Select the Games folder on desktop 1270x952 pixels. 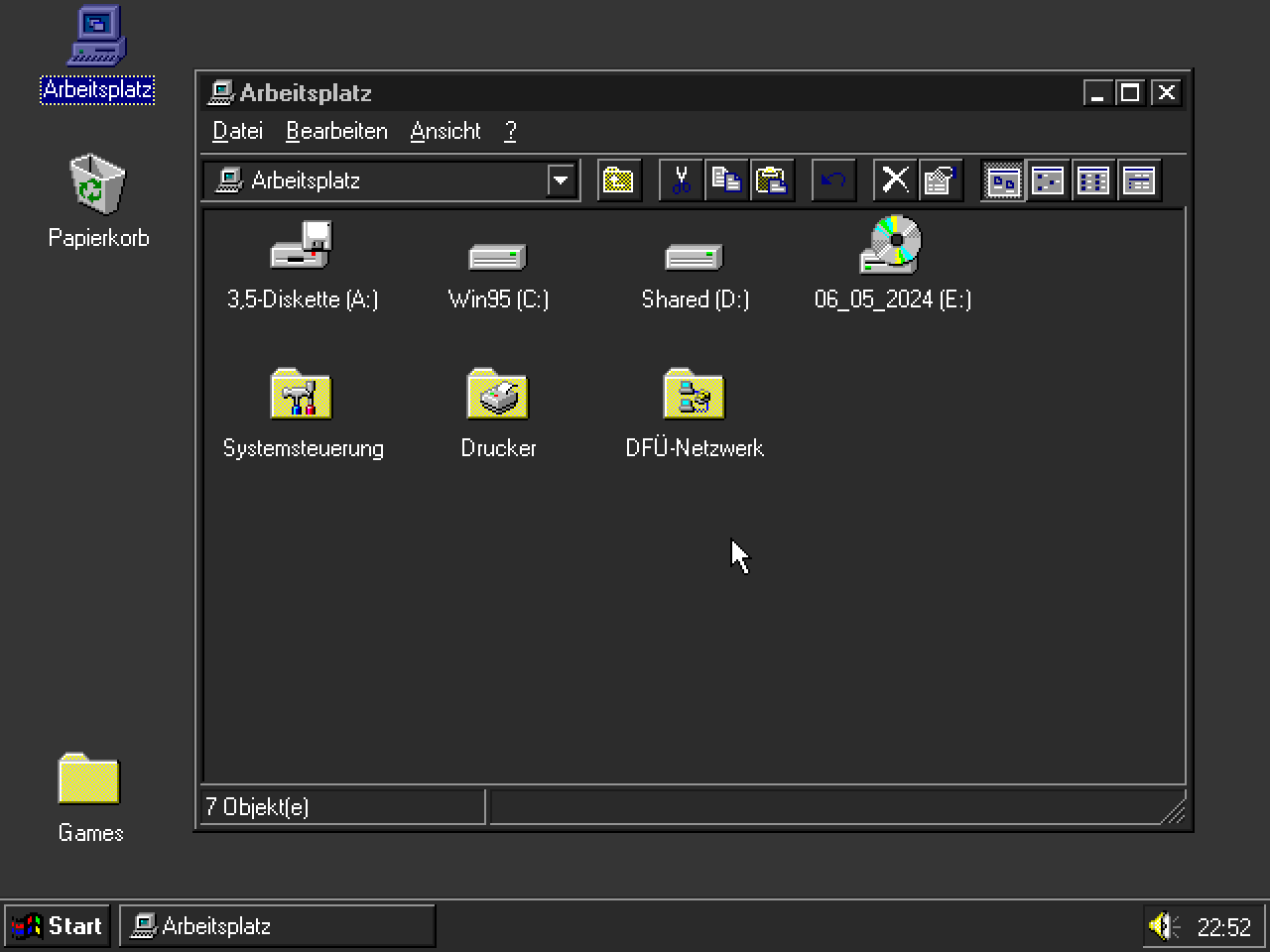89,799
